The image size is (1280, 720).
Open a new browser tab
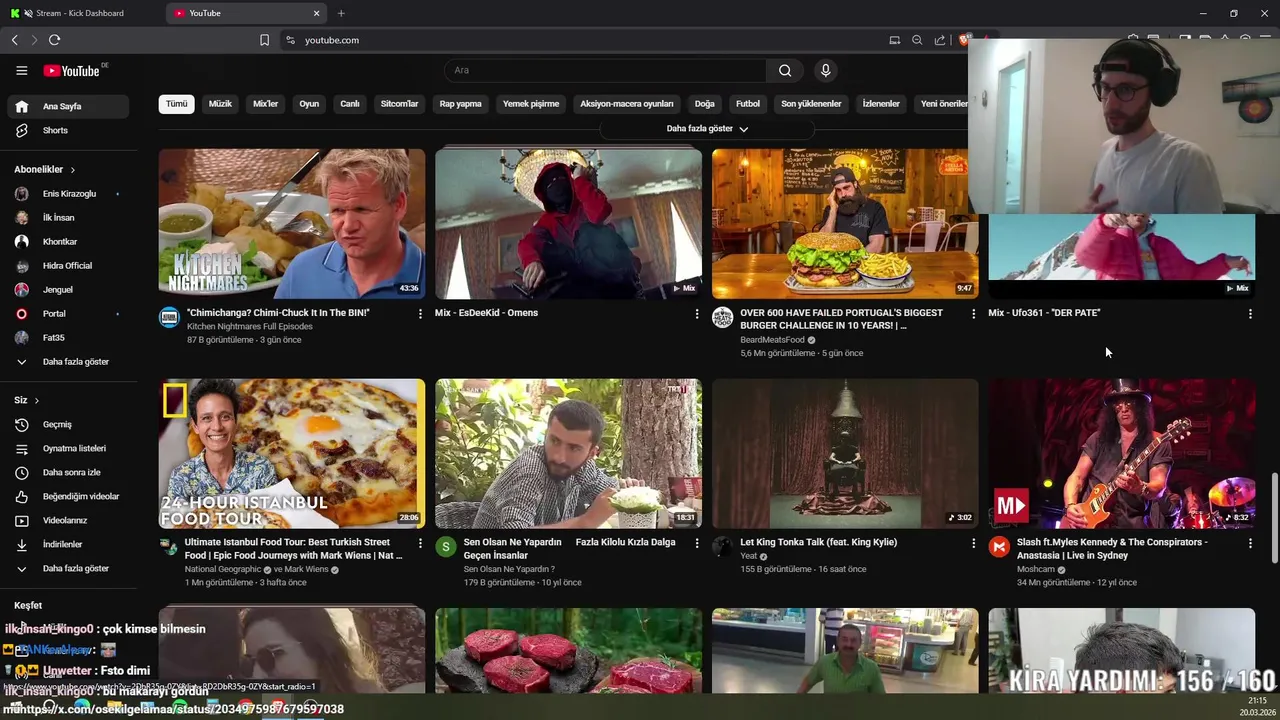point(341,13)
